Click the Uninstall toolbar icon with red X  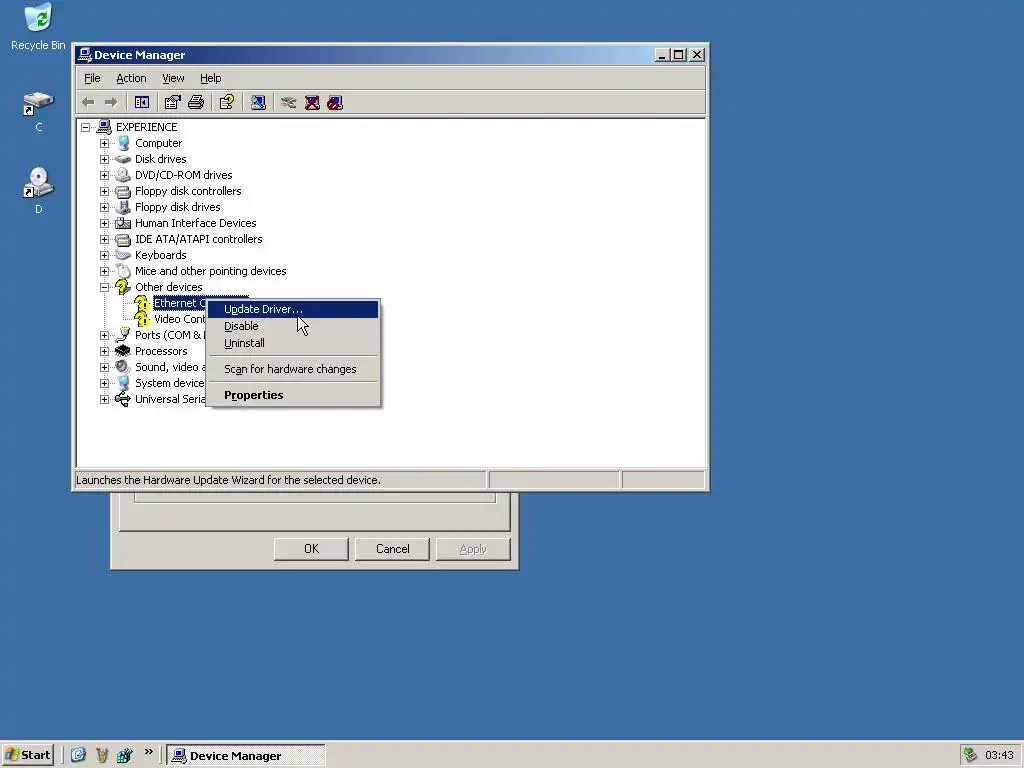tap(312, 103)
